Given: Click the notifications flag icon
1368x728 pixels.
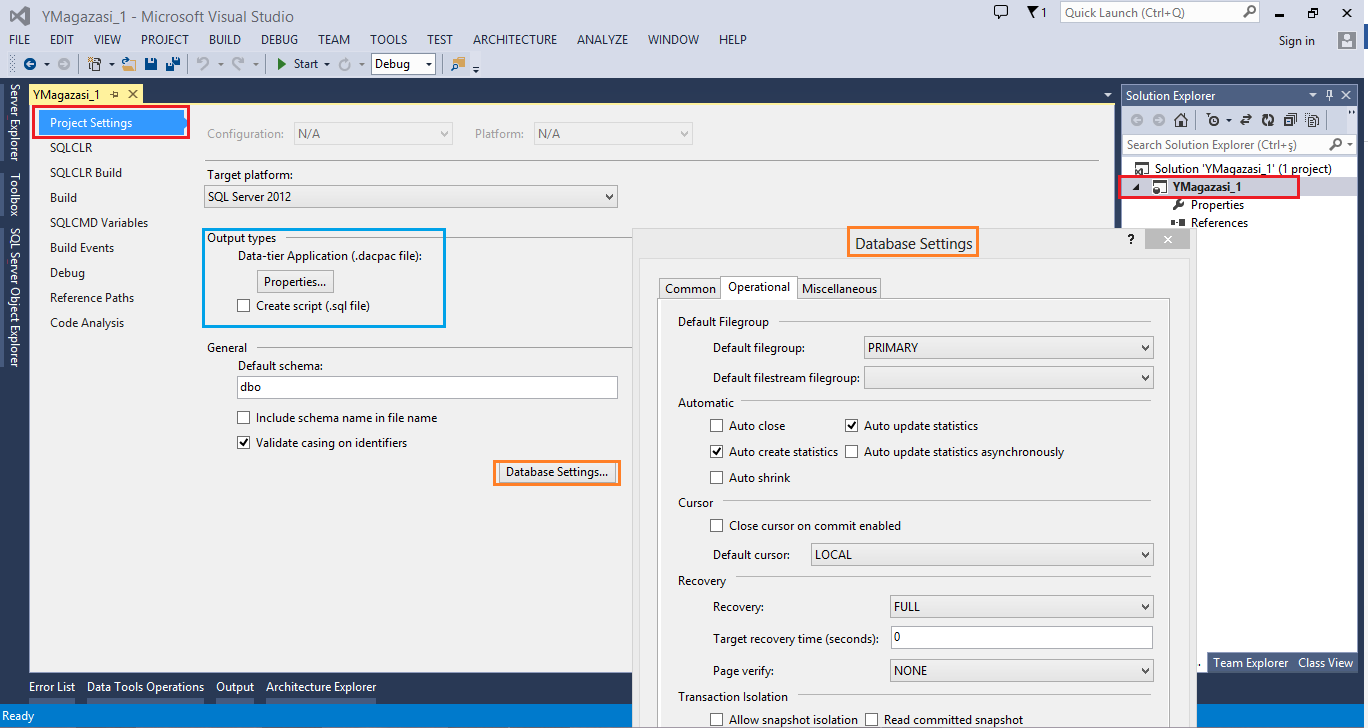Looking at the screenshot, I should pos(1033,12).
